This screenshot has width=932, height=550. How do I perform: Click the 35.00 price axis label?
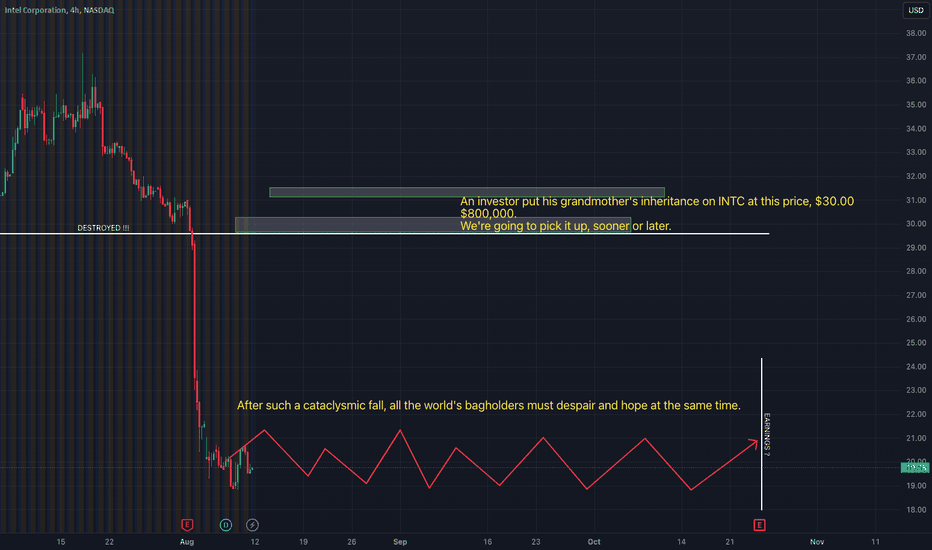point(916,105)
